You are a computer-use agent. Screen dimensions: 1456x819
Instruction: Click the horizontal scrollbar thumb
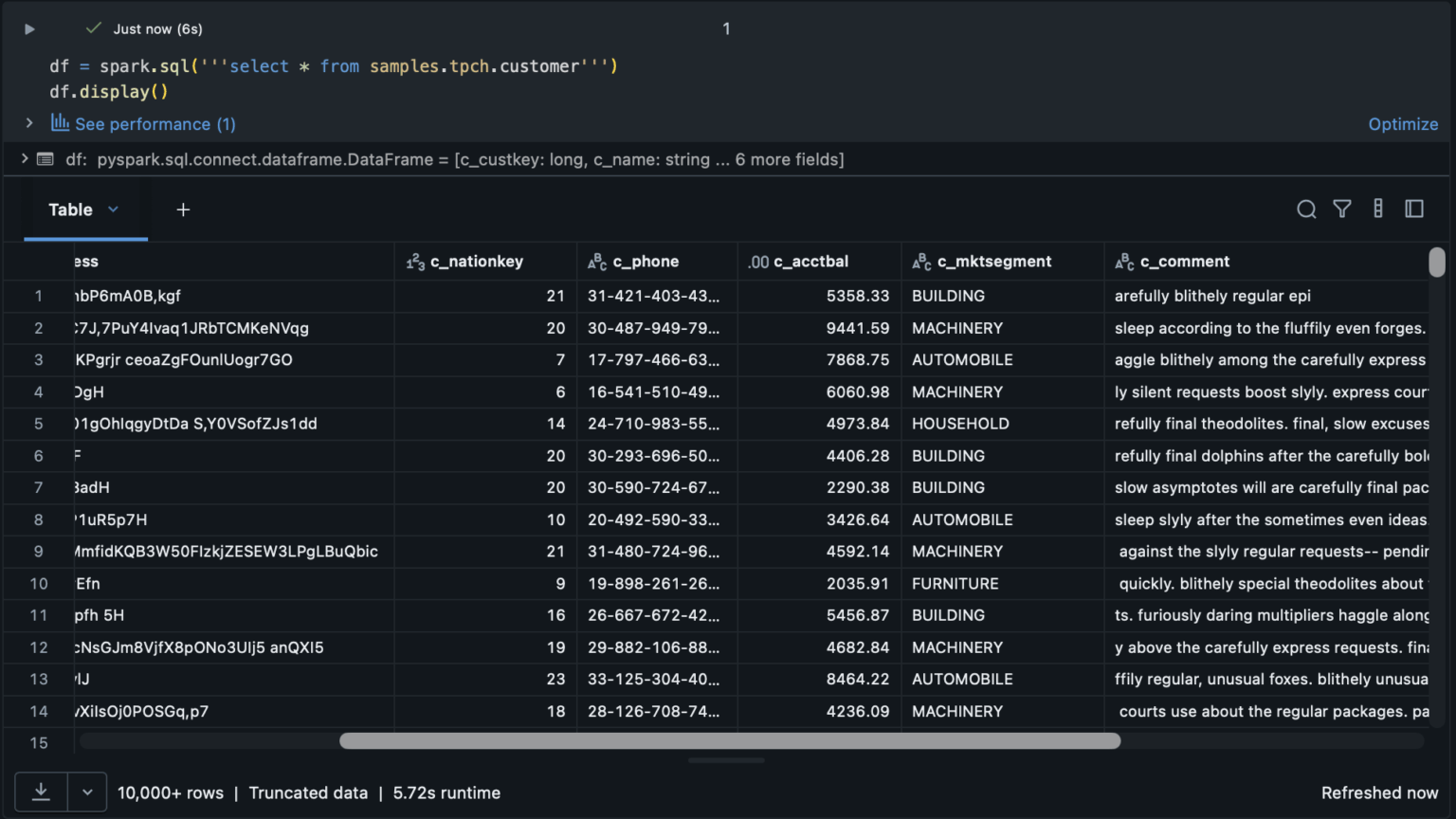pos(730,741)
